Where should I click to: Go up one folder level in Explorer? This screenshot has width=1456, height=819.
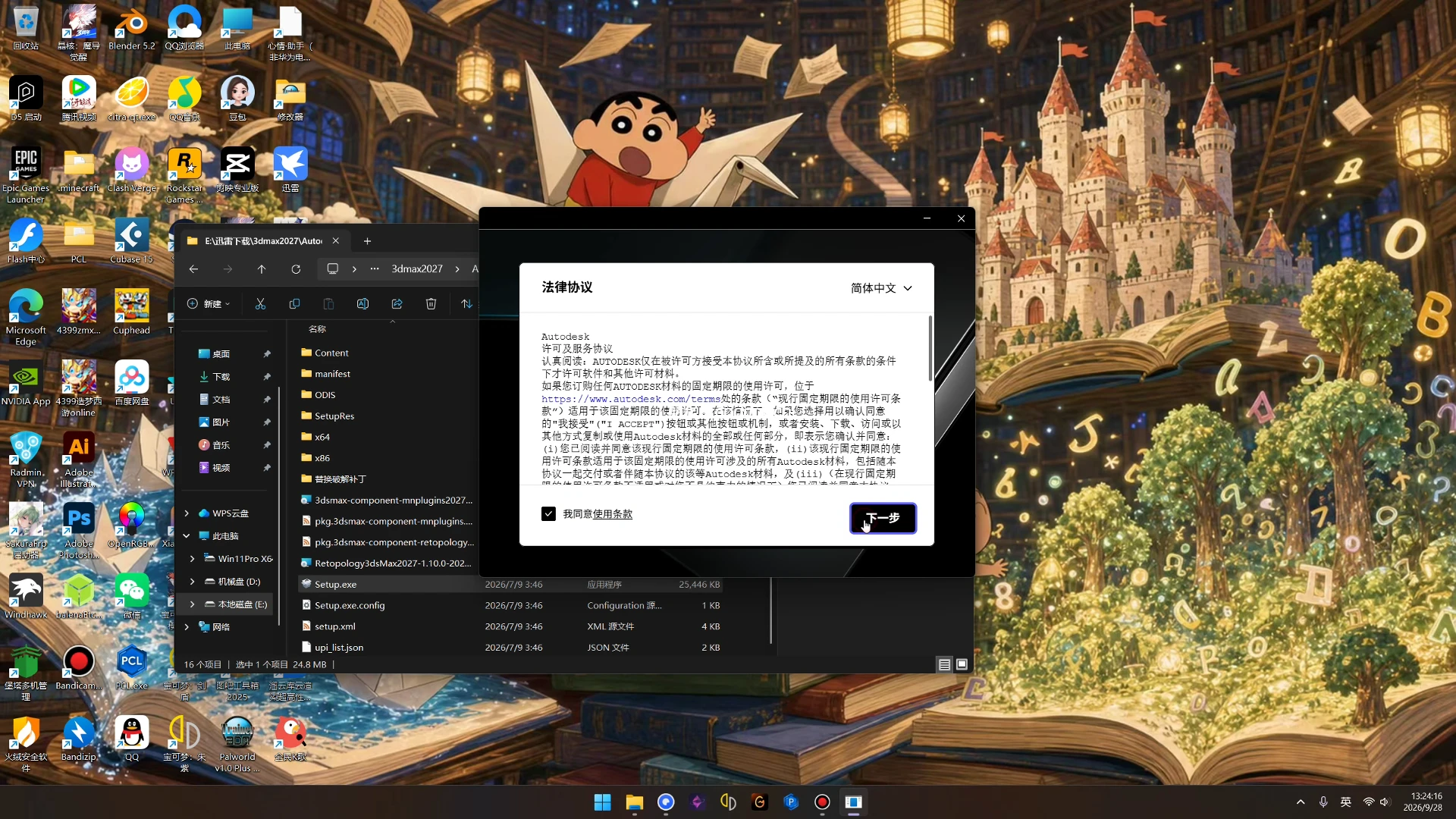pyautogui.click(x=262, y=269)
